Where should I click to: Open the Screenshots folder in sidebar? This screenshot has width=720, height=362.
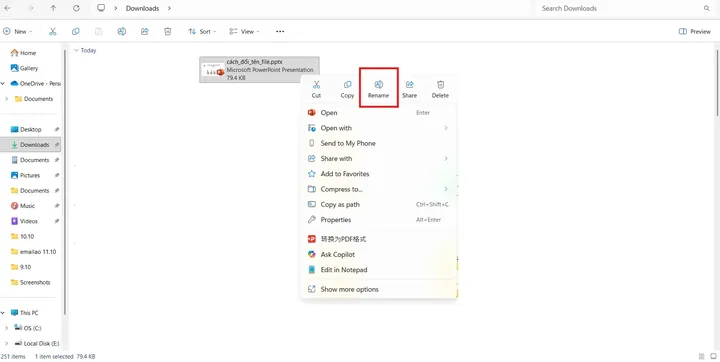coord(30,283)
